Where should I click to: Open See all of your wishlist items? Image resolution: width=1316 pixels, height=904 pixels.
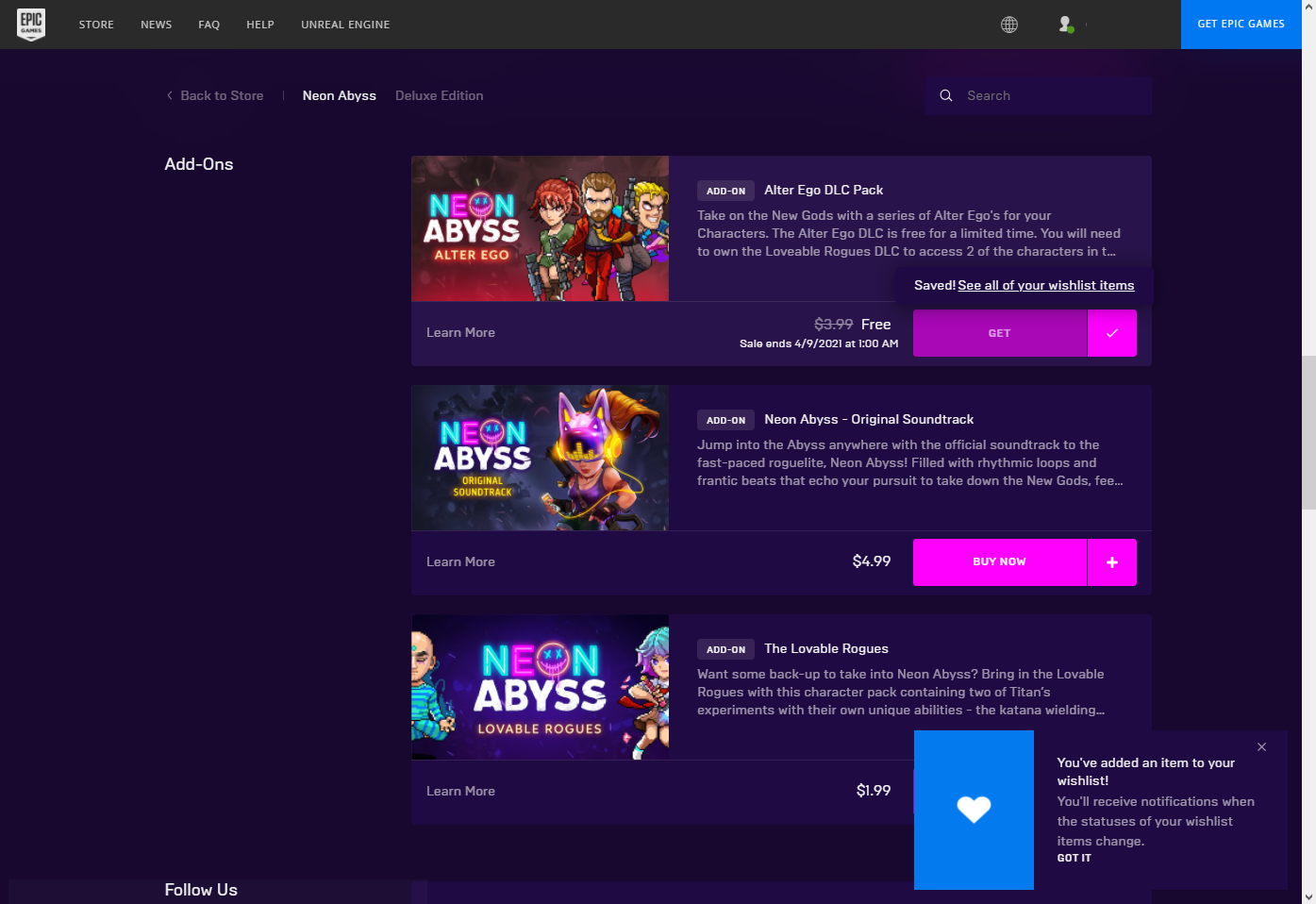click(1046, 285)
